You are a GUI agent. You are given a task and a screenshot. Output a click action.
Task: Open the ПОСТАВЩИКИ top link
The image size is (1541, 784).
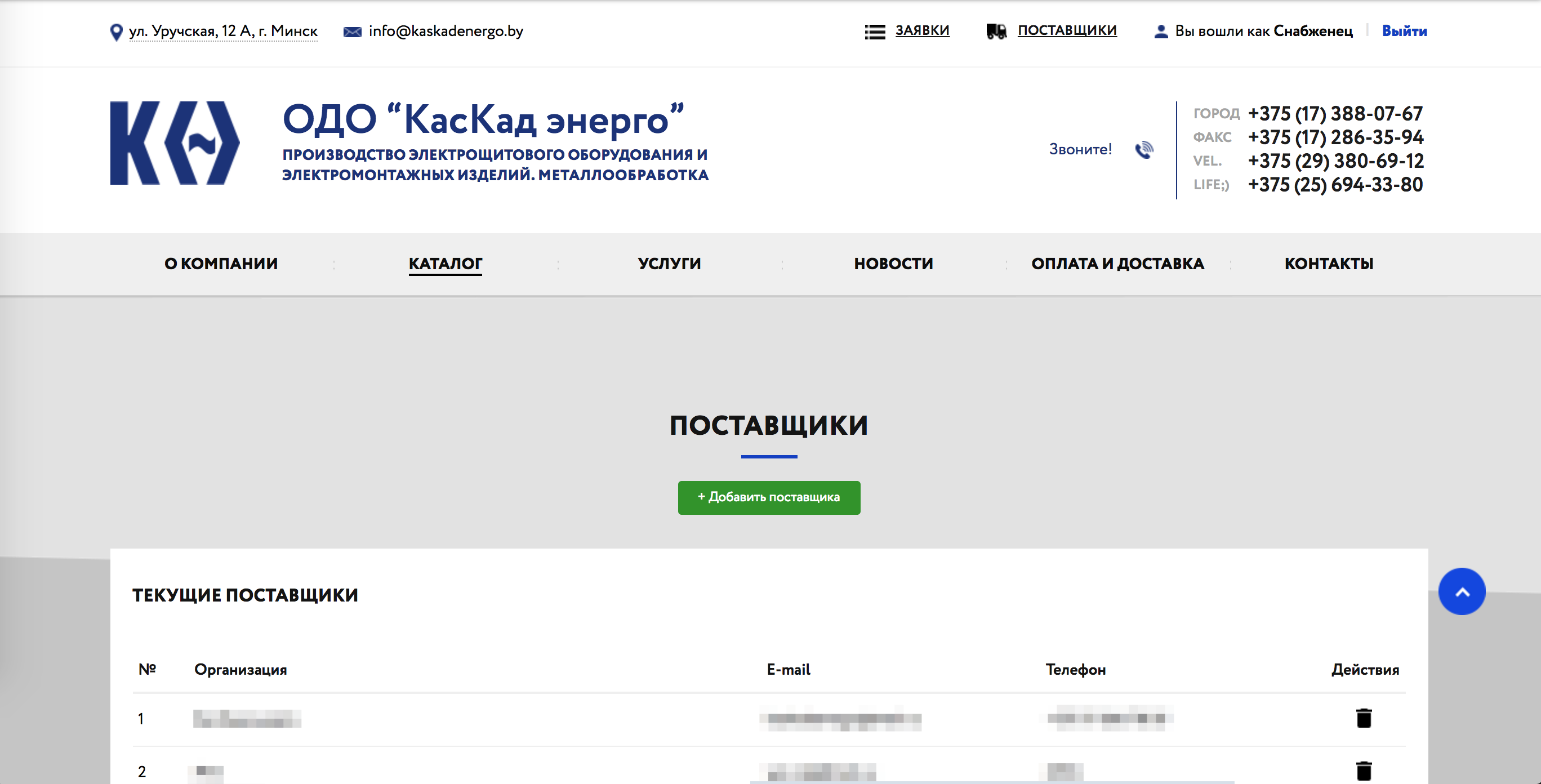tap(1067, 30)
